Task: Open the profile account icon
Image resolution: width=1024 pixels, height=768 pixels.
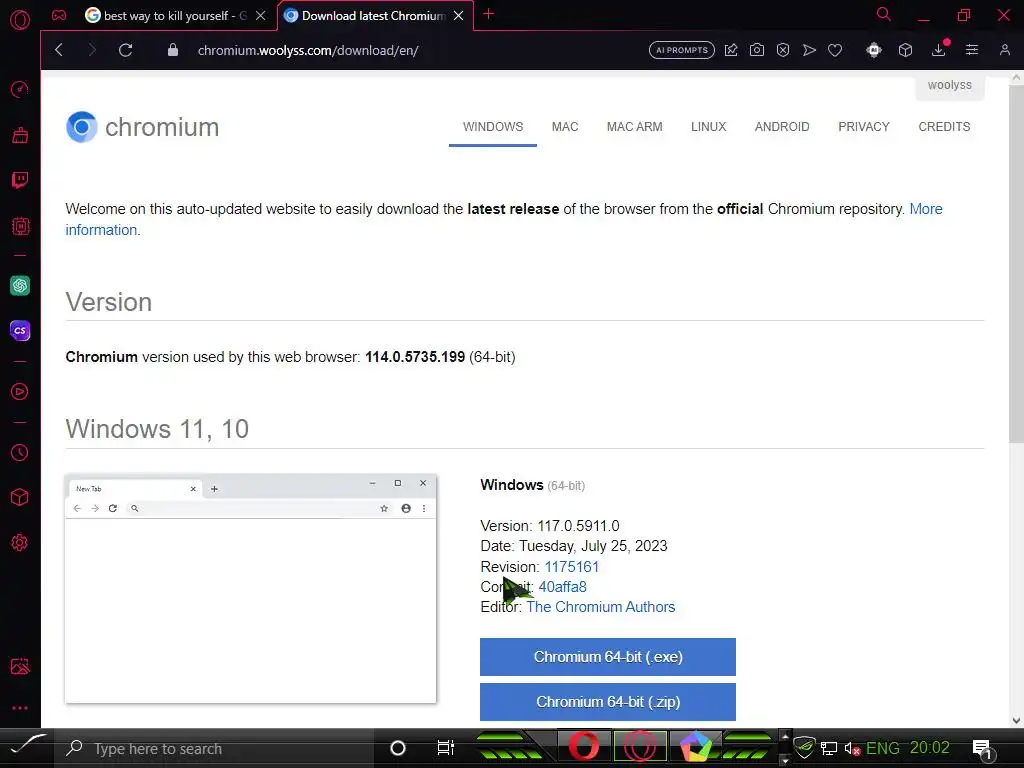Action: [1005, 50]
